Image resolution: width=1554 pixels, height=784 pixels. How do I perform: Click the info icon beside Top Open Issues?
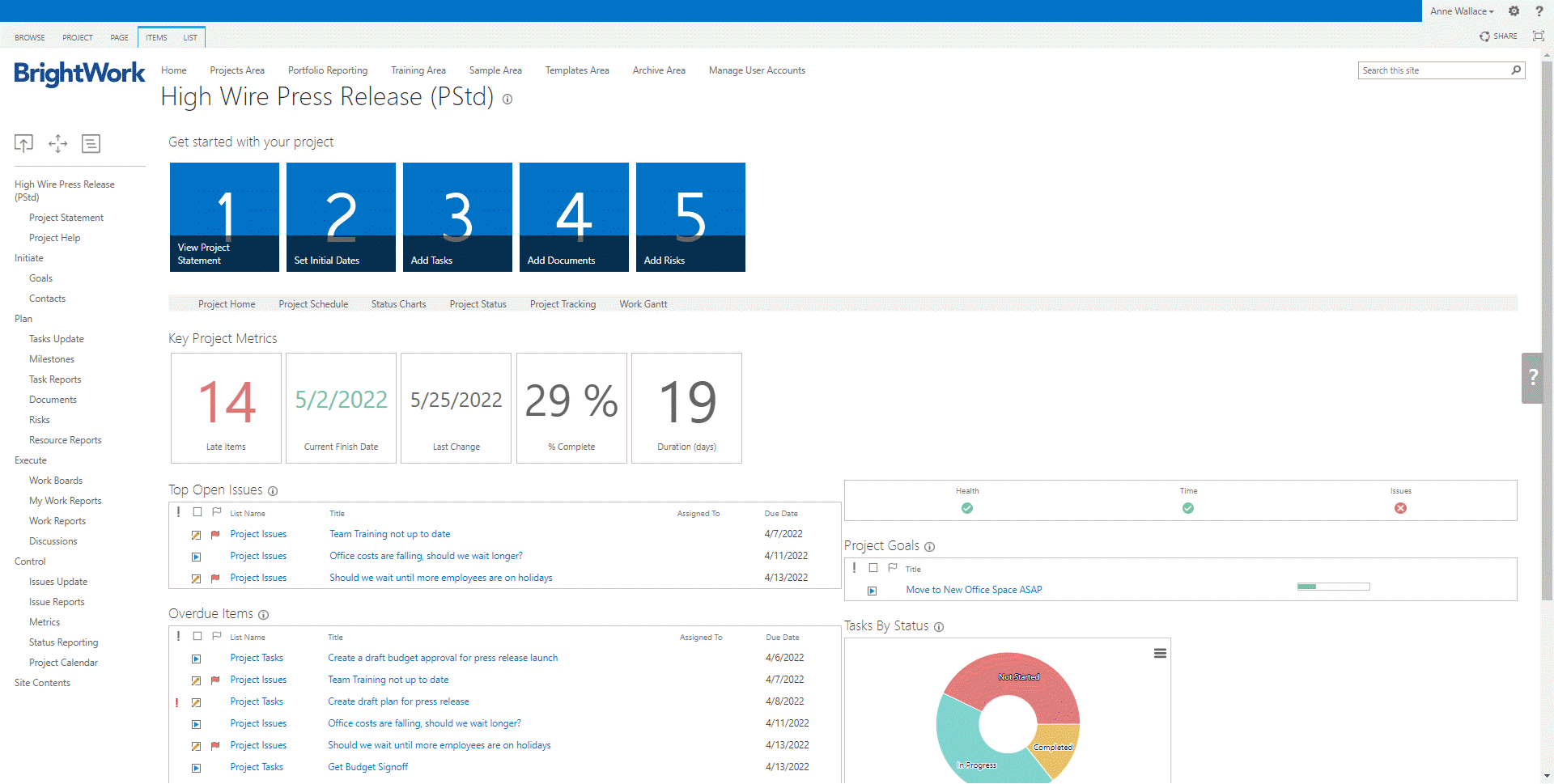273,491
